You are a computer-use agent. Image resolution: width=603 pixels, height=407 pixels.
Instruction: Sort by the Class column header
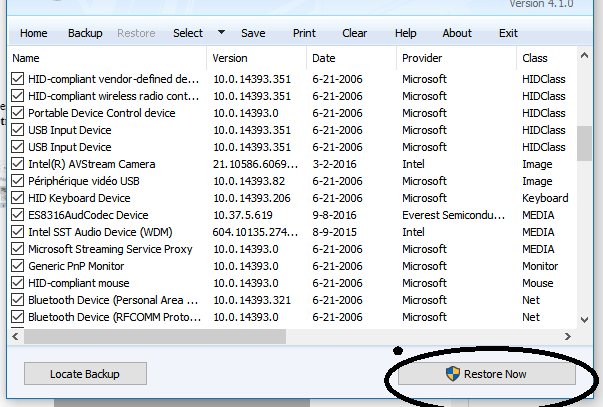(x=535, y=58)
